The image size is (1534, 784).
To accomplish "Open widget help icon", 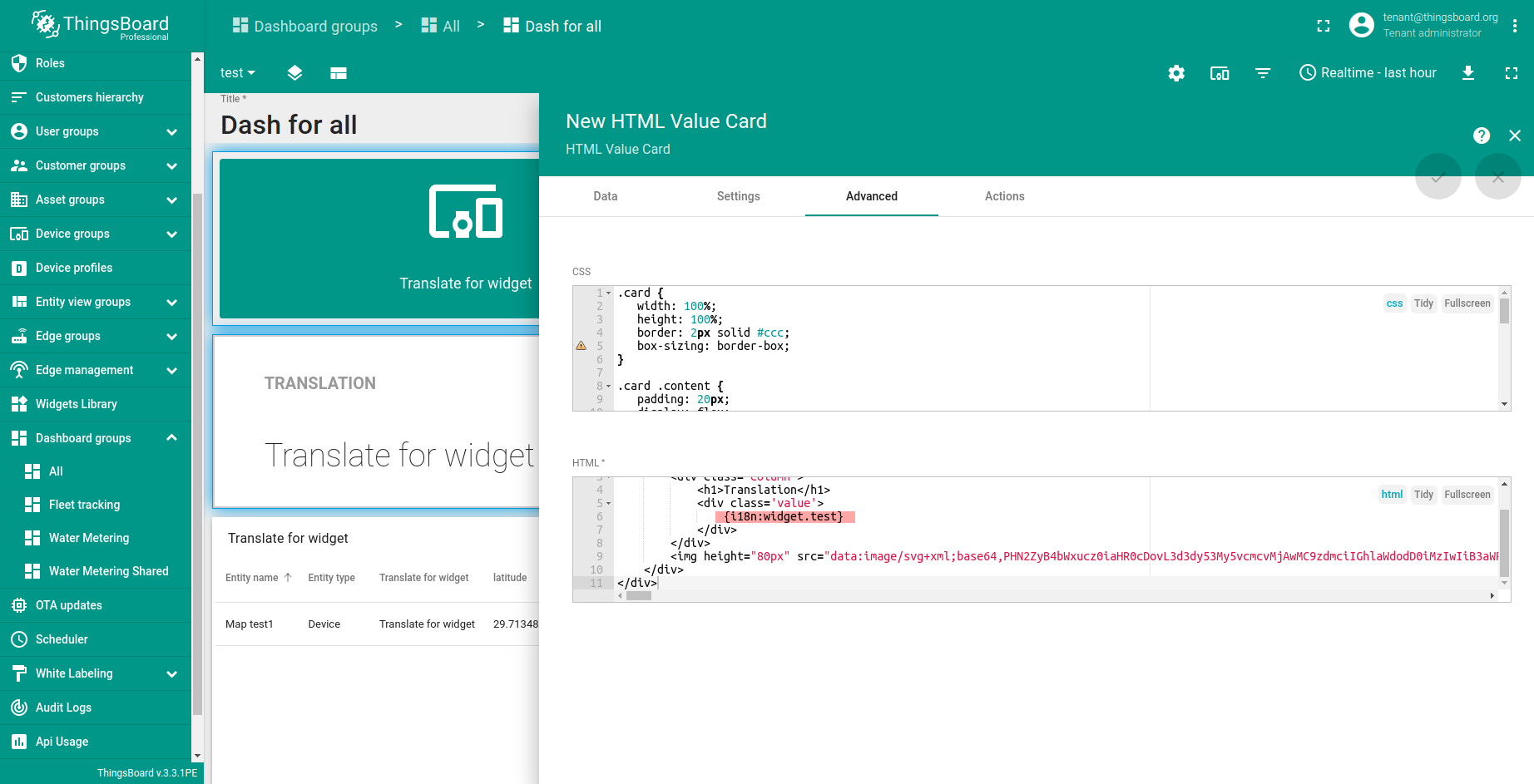I will [1482, 136].
